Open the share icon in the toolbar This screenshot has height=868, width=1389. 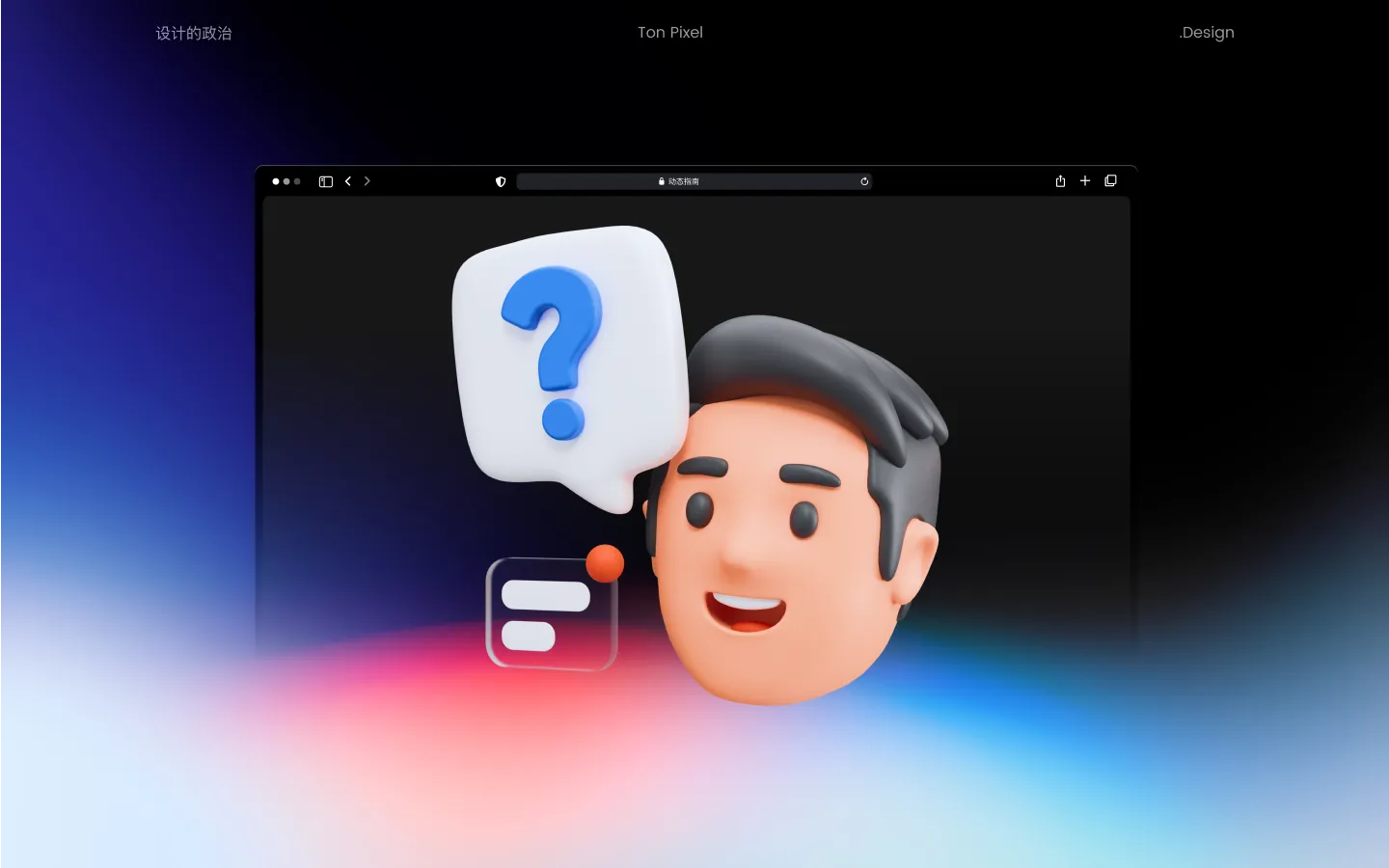point(1060,180)
